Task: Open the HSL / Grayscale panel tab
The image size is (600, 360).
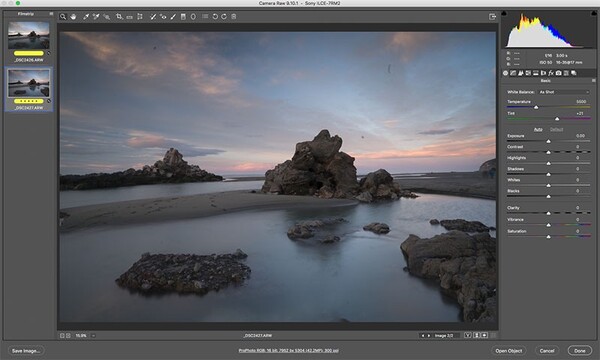Action: pyautogui.click(x=528, y=73)
